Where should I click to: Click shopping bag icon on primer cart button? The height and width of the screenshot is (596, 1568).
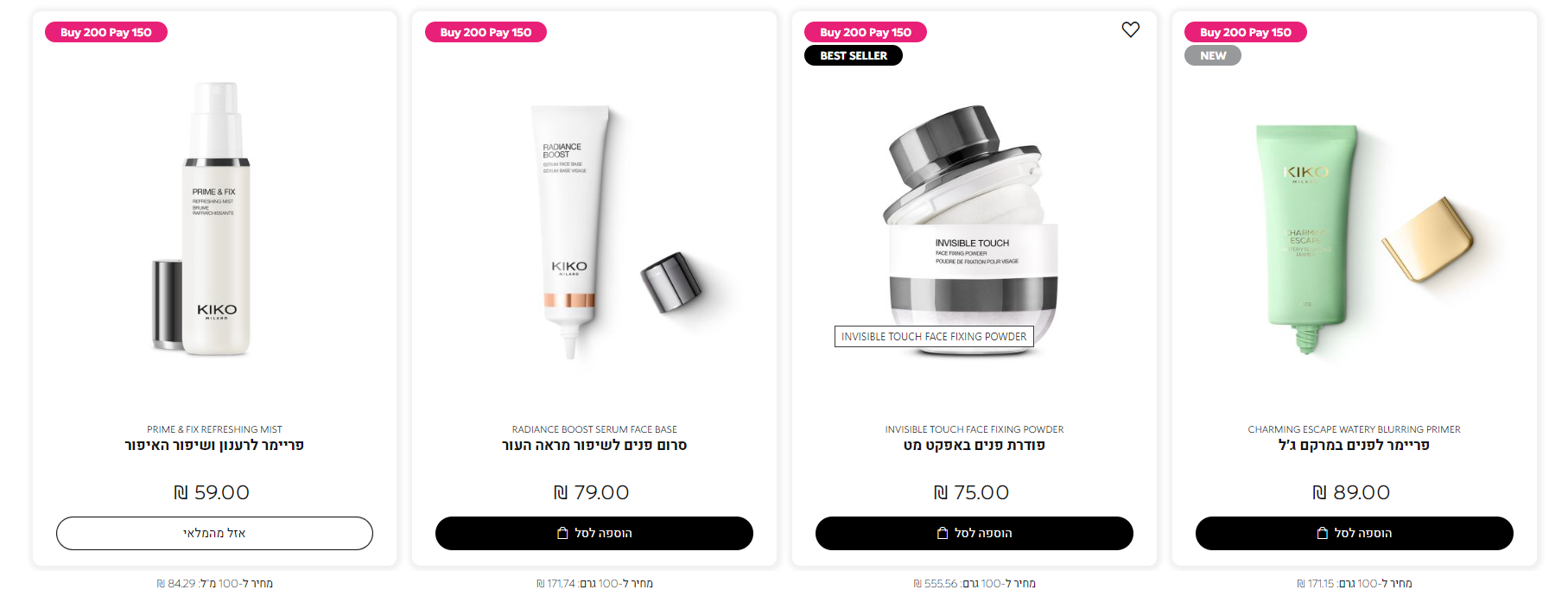point(1322,533)
